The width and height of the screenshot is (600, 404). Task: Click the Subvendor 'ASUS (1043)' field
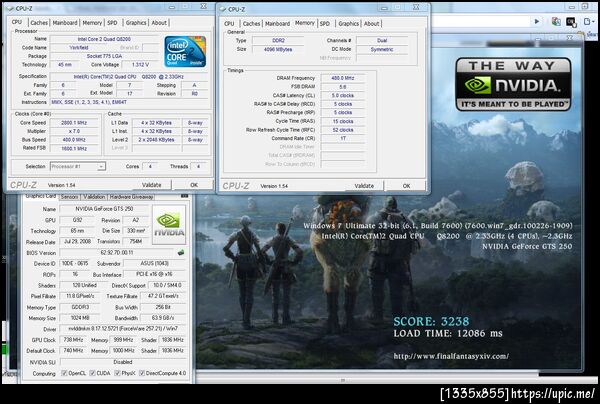(157, 263)
